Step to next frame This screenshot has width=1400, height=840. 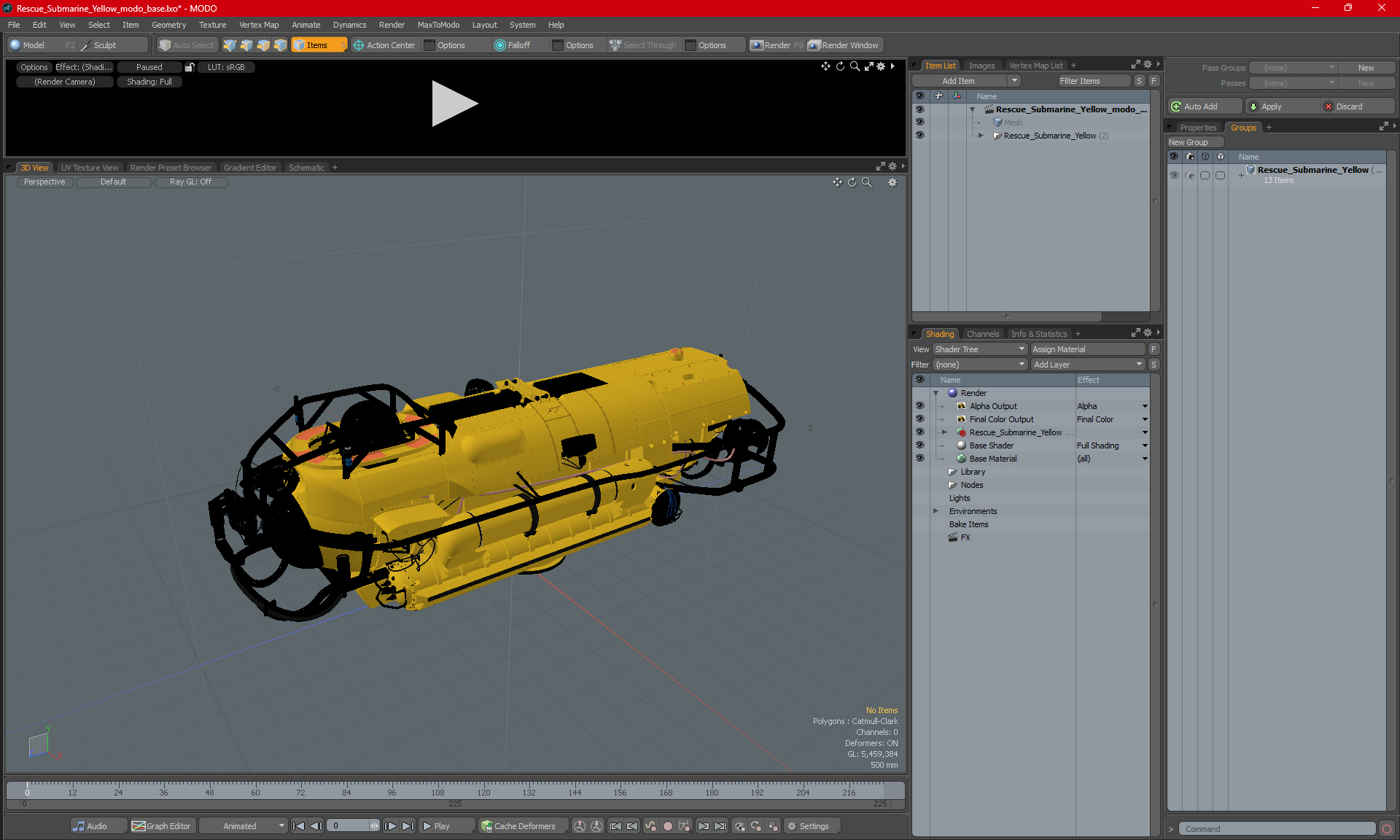[x=390, y=826]
